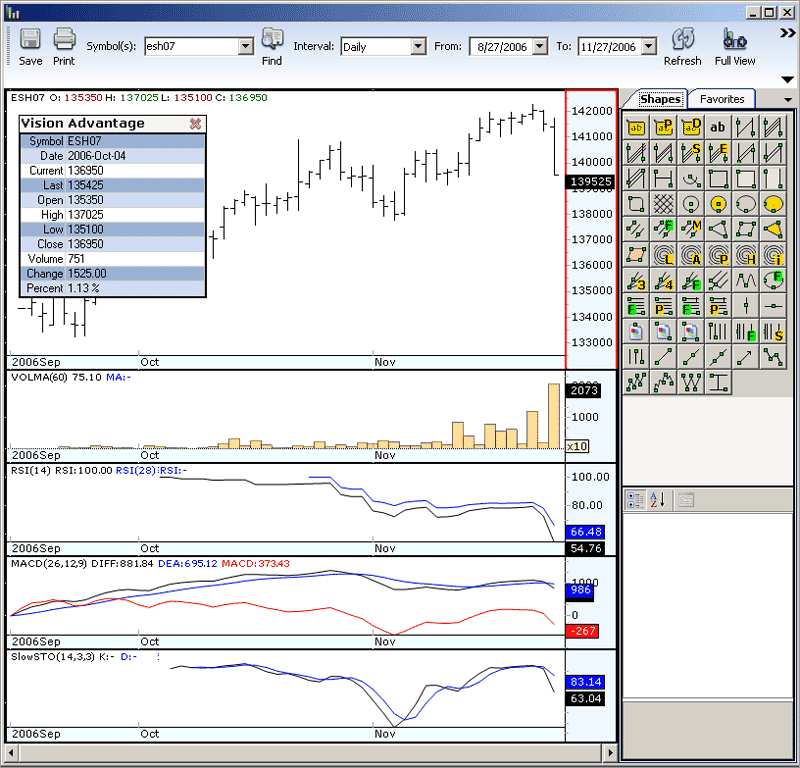Open the To date picker 11/27/2006
The width and height of the screenshot is (800, 768).
[648, 46]
